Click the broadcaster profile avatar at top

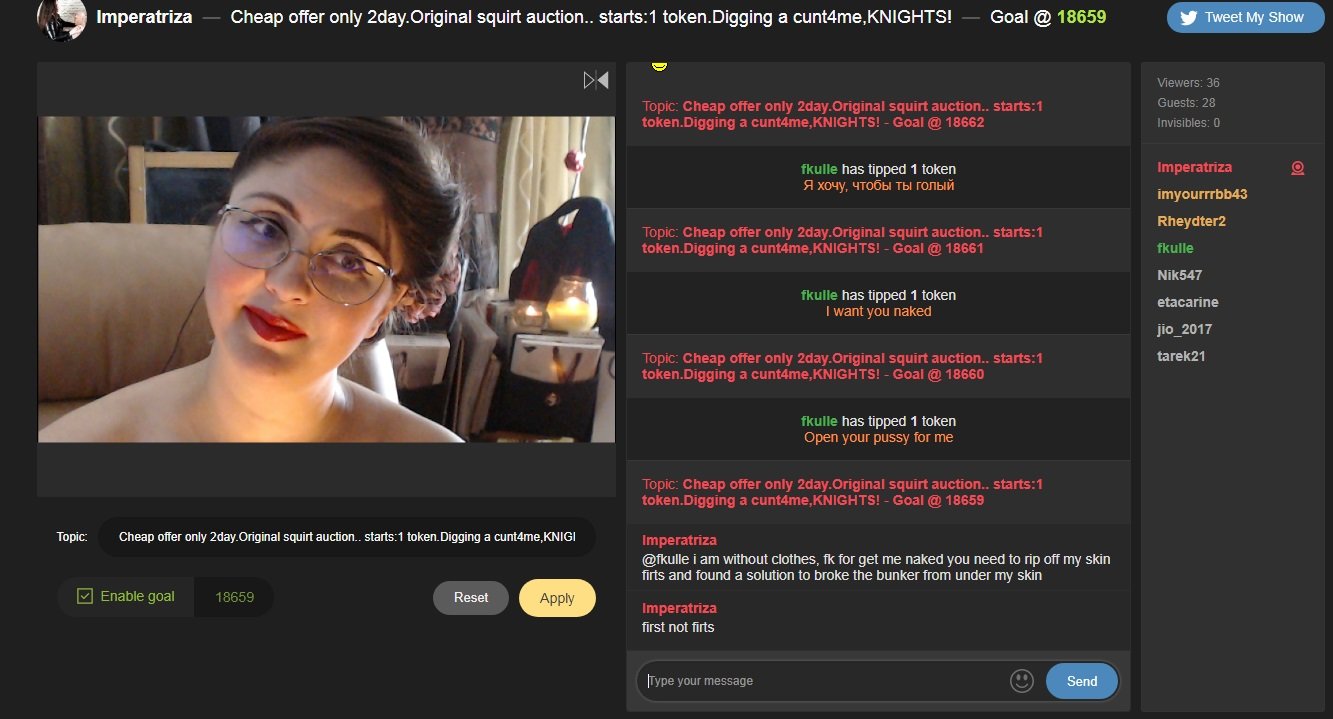click(x=61, y=18)
